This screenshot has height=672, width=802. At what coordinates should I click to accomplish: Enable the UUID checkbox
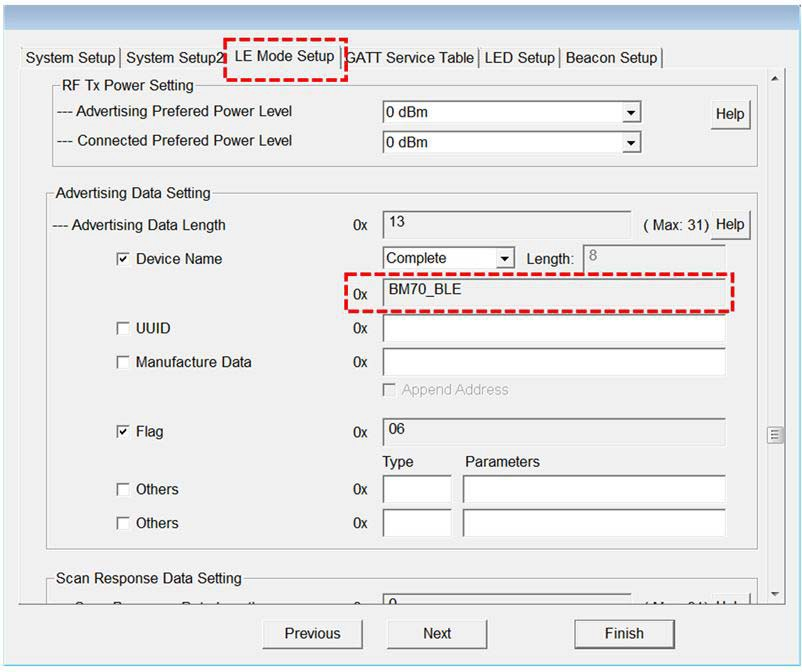pos(123,329)
